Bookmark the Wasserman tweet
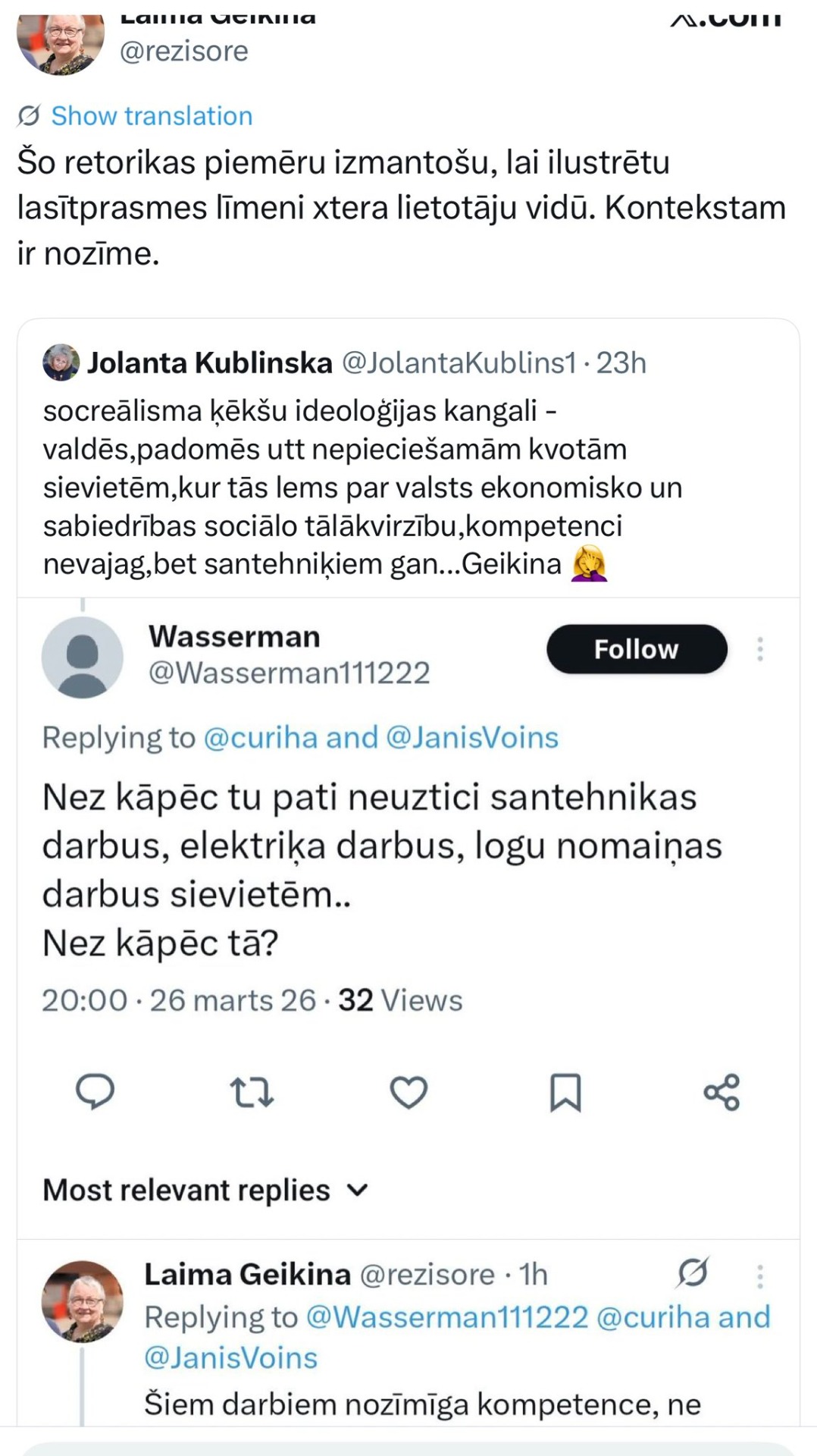This screenshot has height=1456, width=817. pyautogui.click(x=565, y=1092)
